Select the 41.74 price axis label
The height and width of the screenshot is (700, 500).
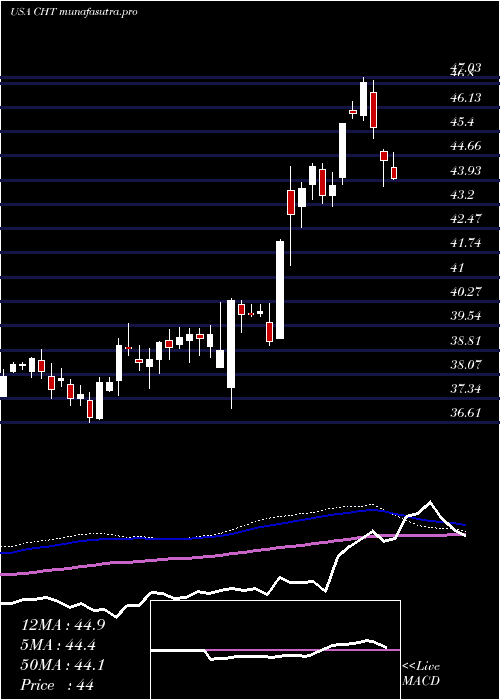[466, 243]
